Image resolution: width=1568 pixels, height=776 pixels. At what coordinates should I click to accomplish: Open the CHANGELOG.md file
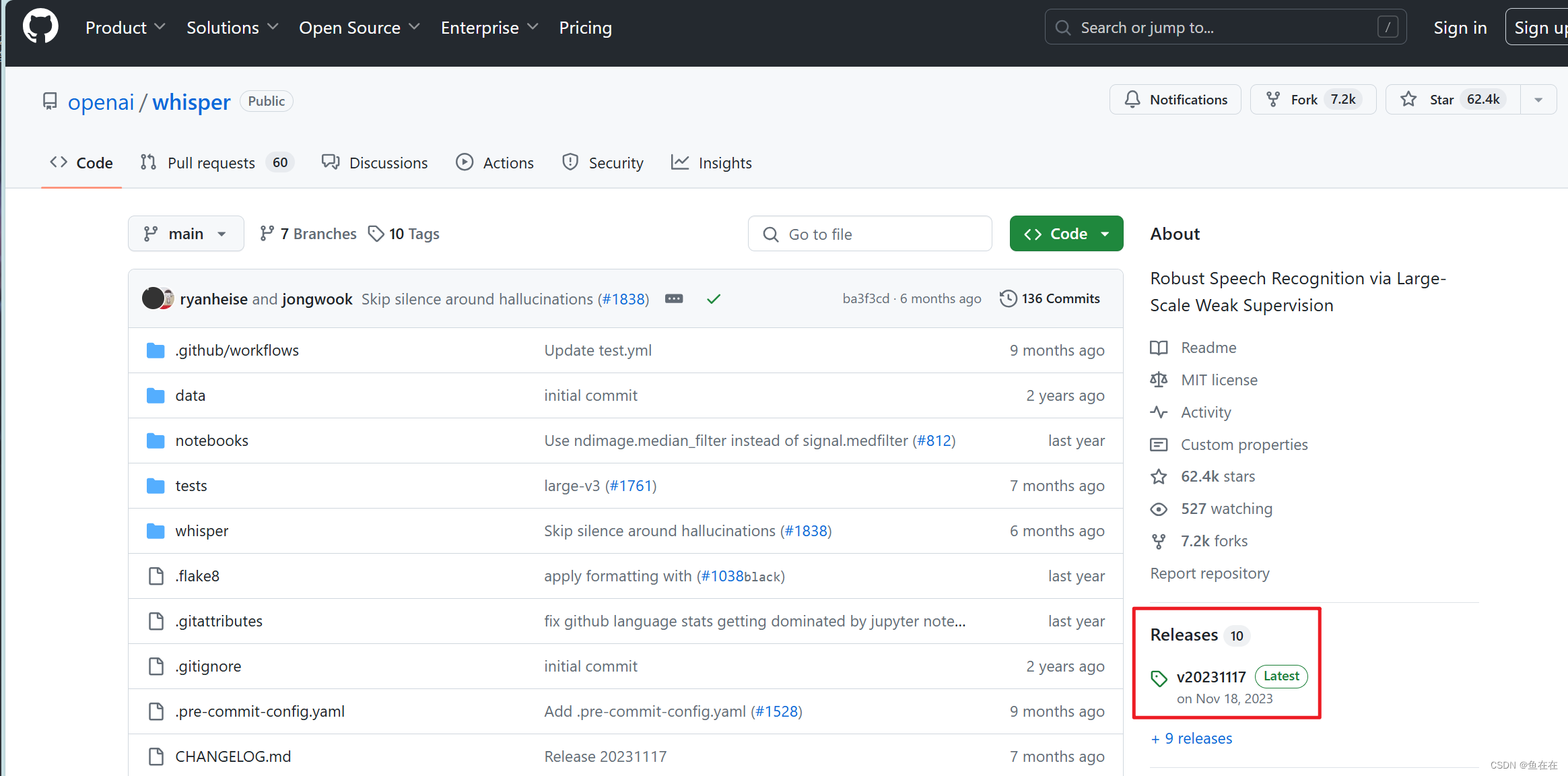[233, 756]
